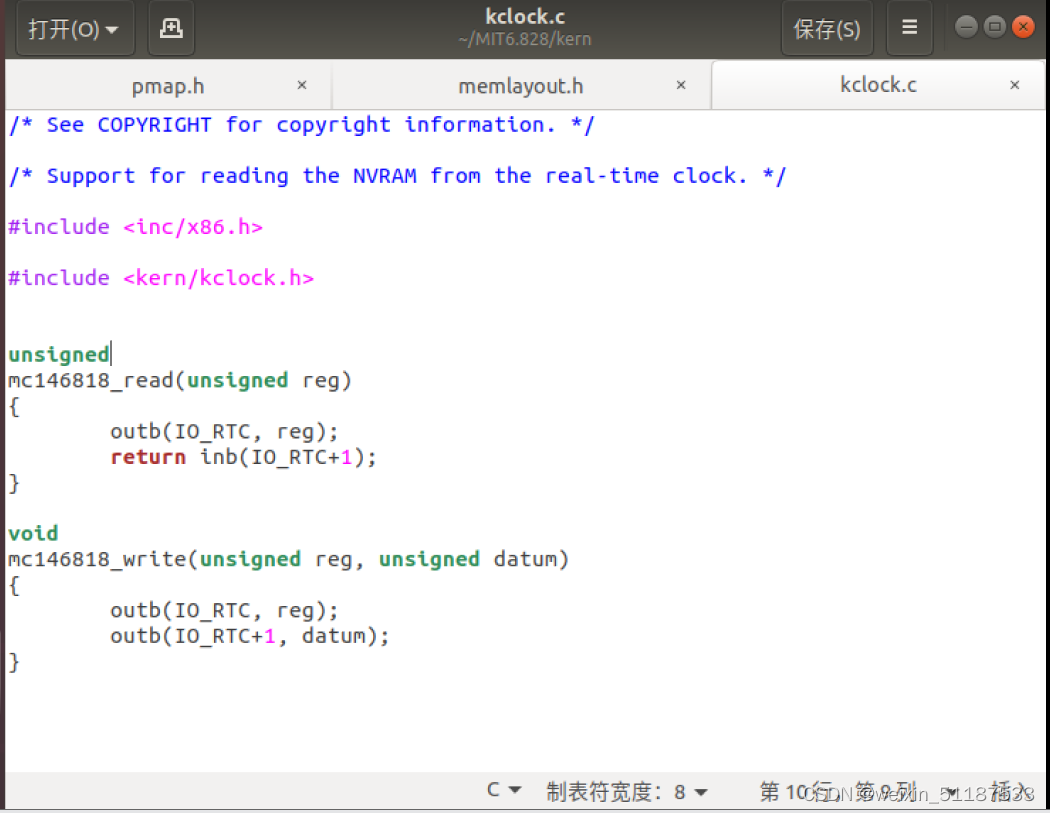
Task: Close the pmap.h tab
Action: [302, 85]
